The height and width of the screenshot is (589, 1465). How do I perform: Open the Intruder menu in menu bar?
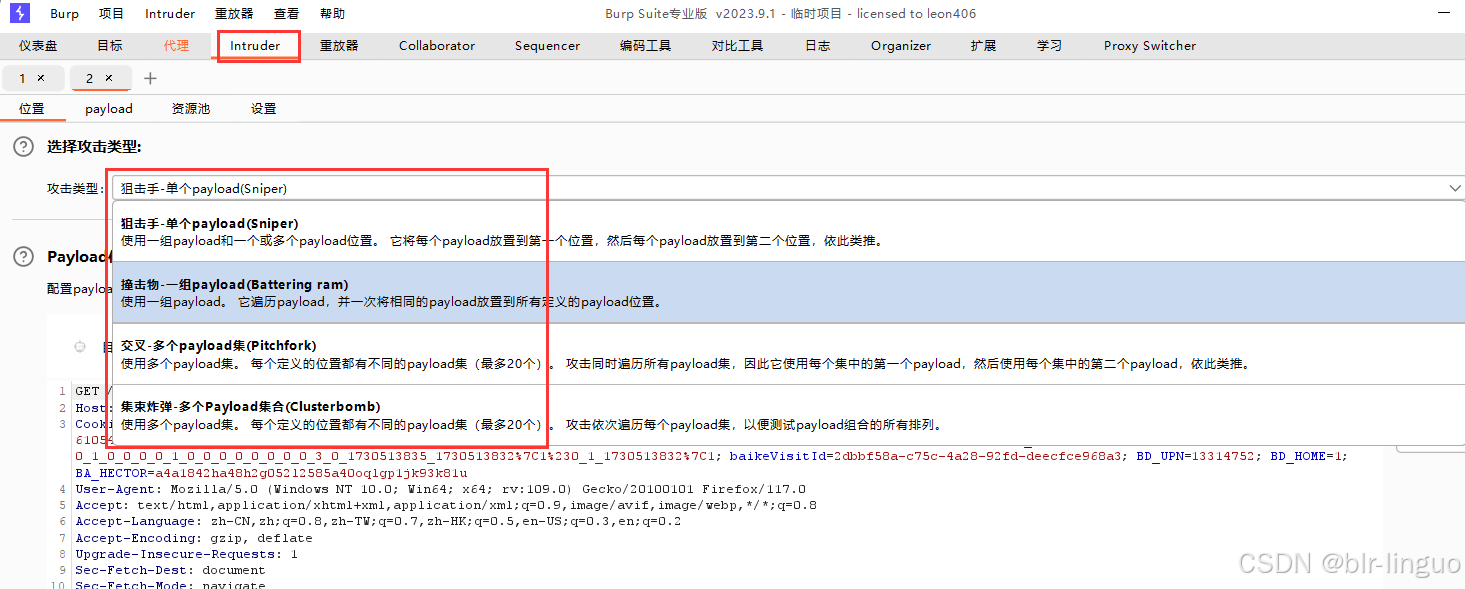170,14
